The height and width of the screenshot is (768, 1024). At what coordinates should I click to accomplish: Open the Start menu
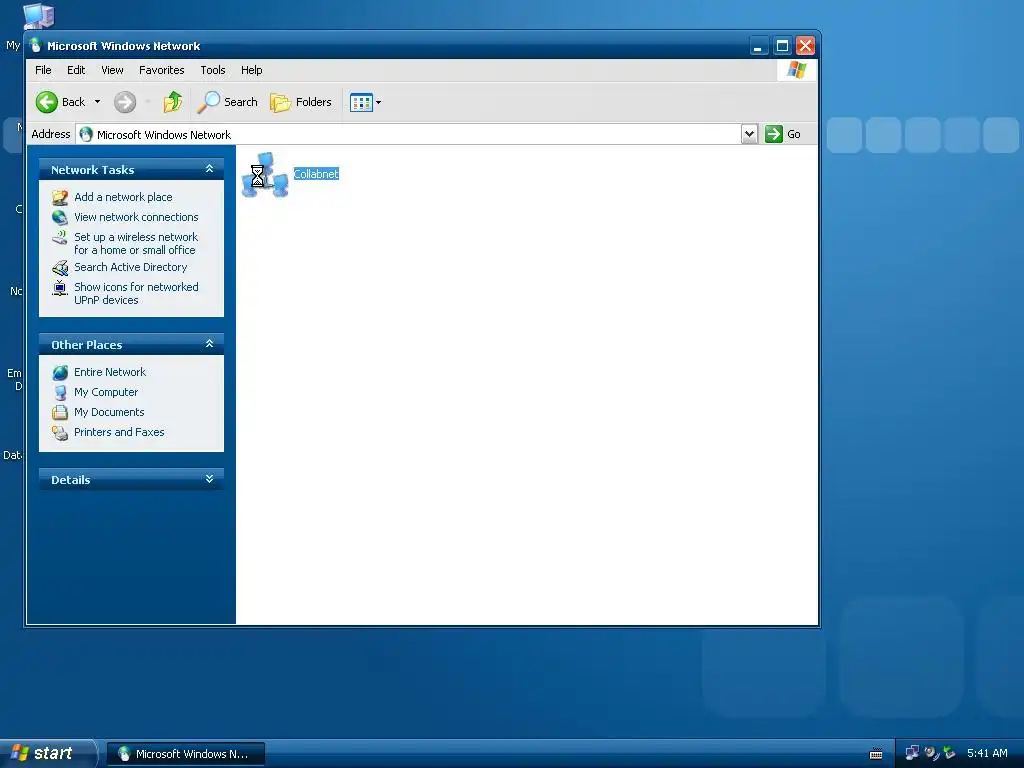48,753
